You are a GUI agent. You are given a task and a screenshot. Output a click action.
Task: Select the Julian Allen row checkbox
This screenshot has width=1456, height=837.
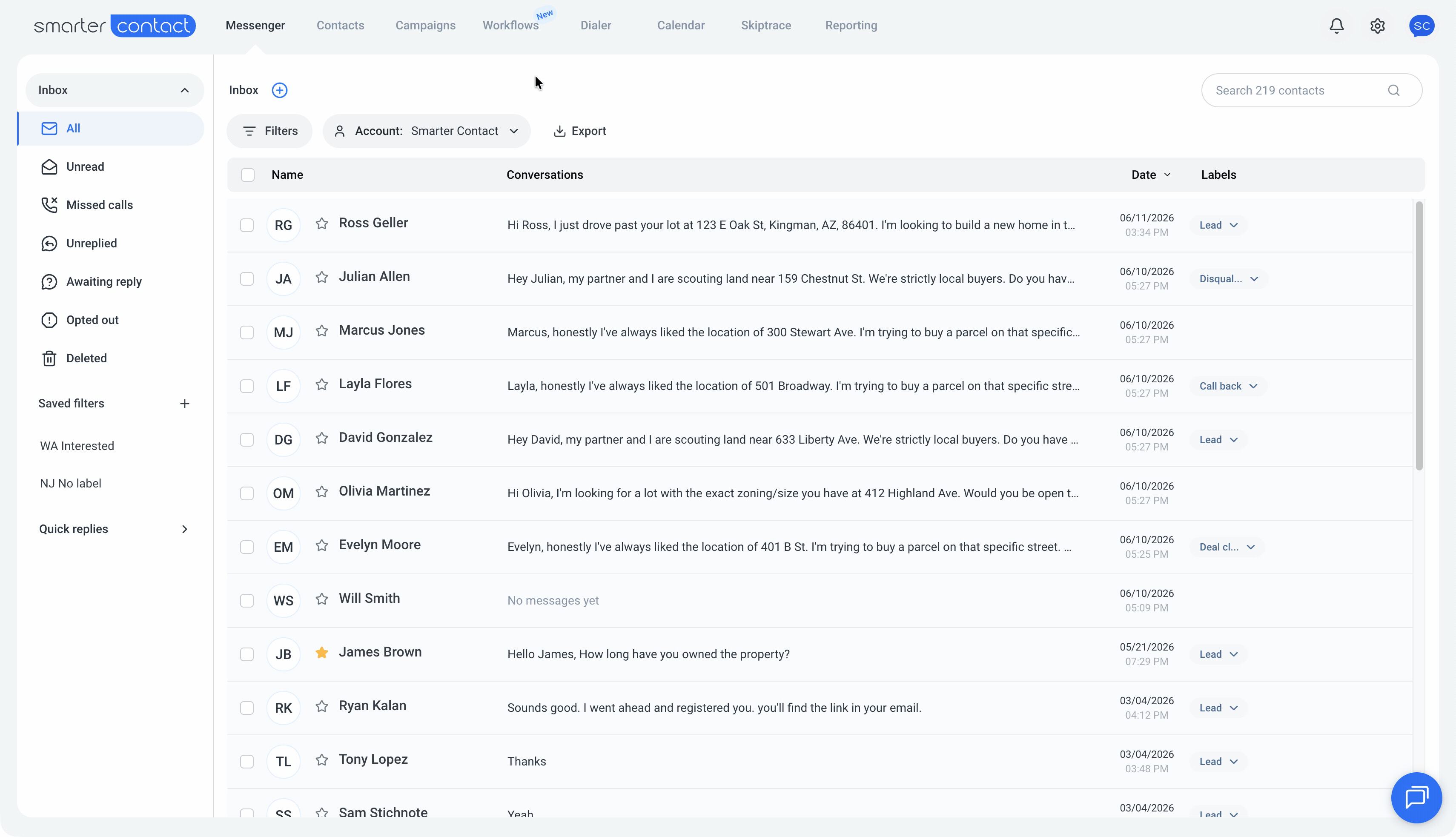point(247,279)
